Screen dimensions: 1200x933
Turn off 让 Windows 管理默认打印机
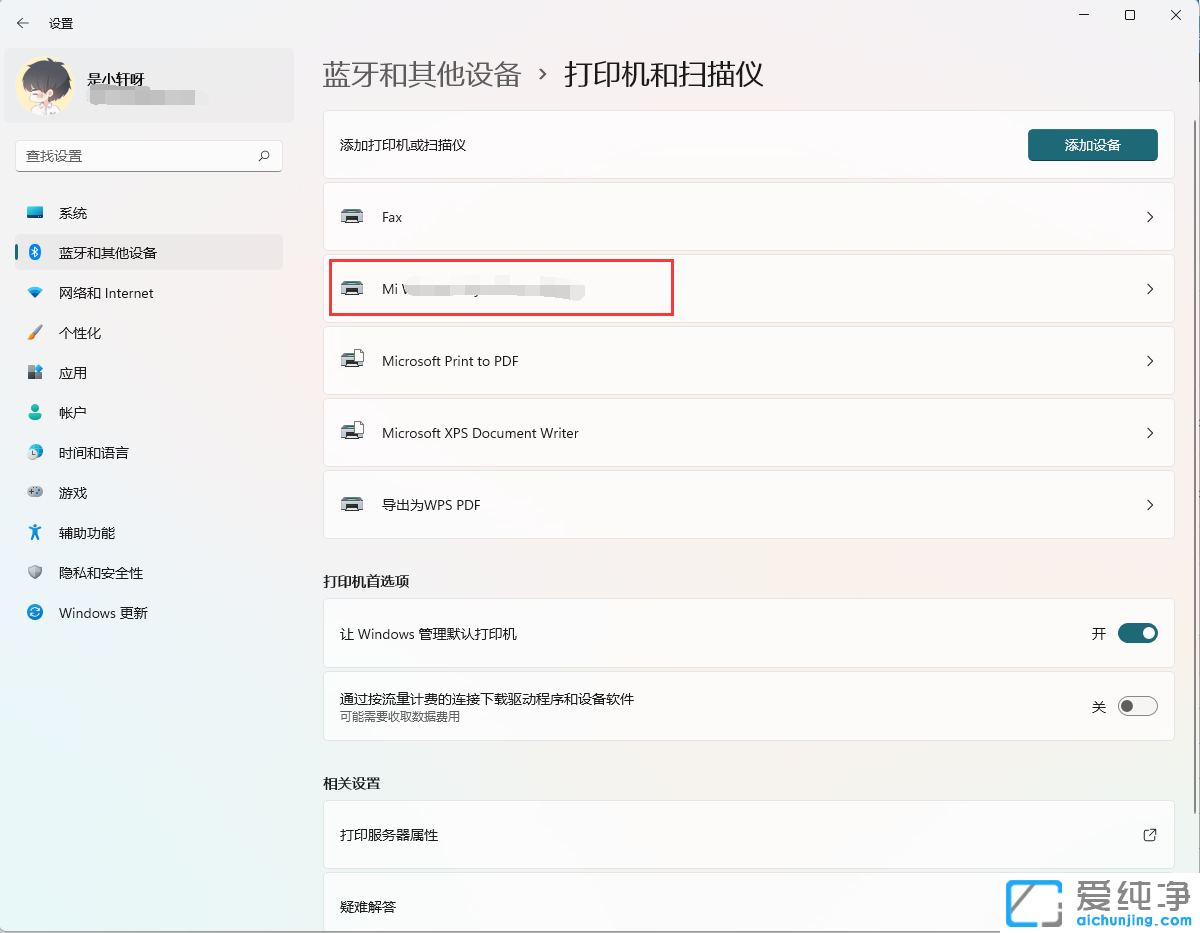click(1137, 633)
